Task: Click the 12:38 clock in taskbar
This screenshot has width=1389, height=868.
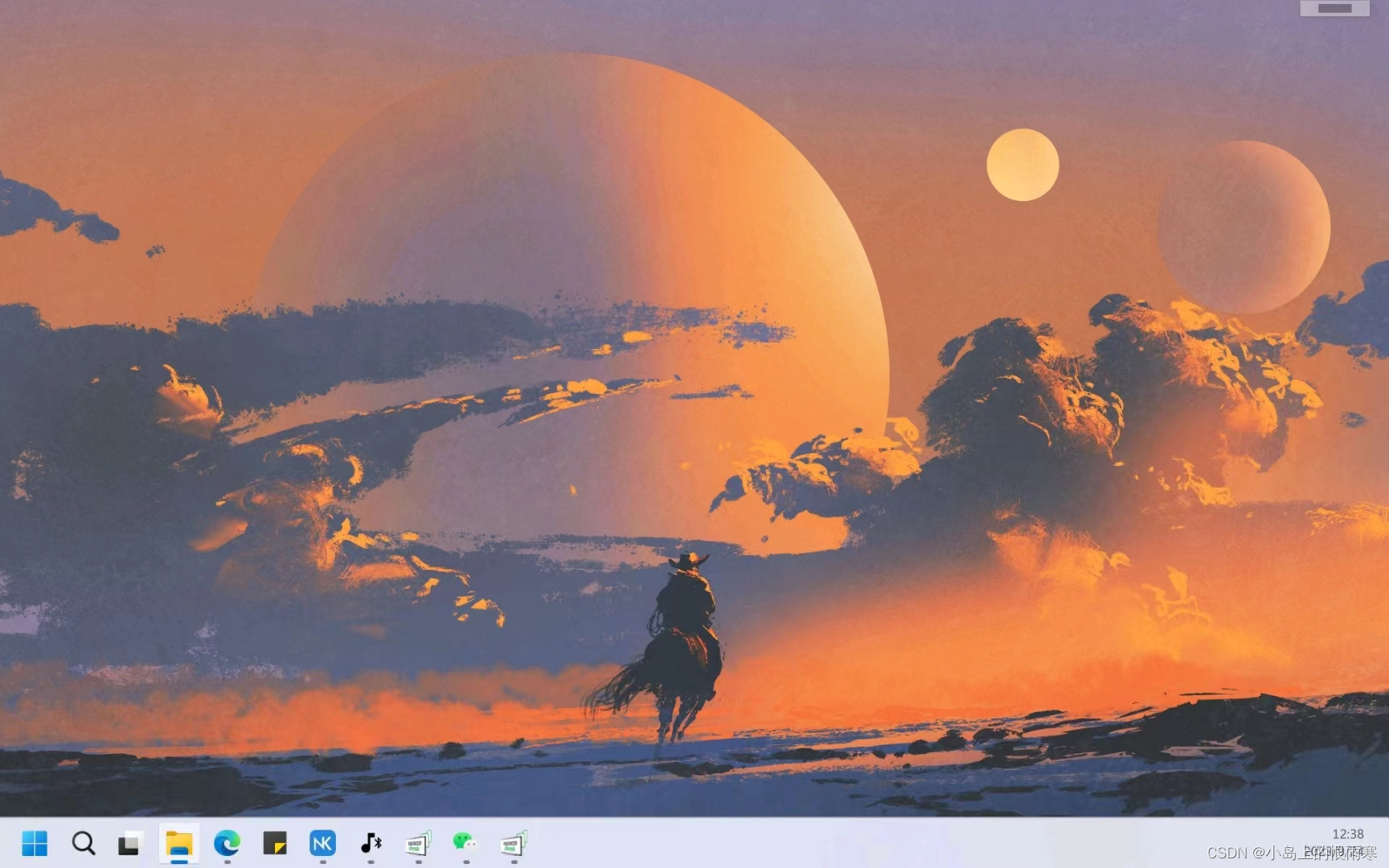Action: [x=1348, y=834]
